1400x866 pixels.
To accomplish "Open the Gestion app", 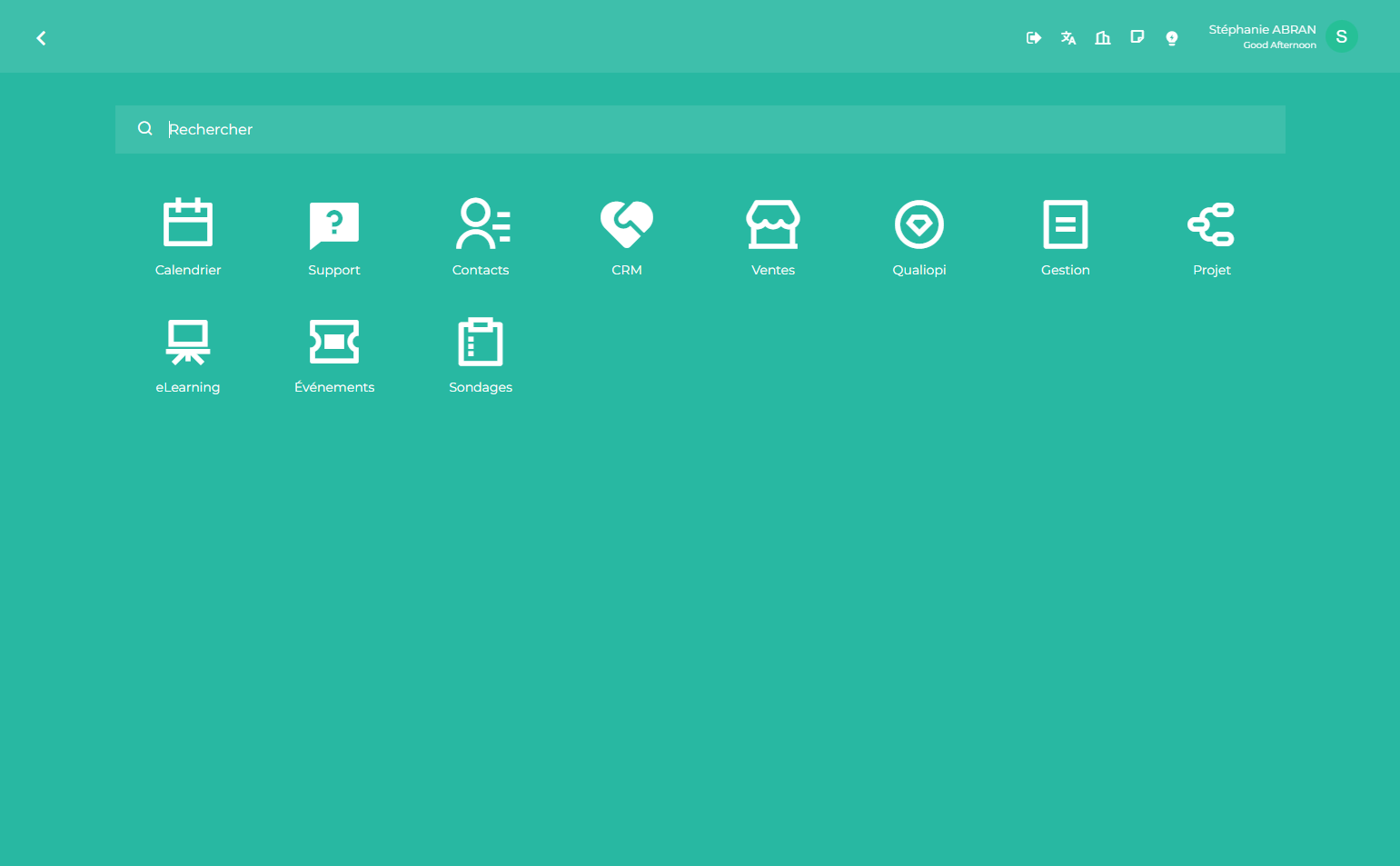I will [x=1066, y=236].
